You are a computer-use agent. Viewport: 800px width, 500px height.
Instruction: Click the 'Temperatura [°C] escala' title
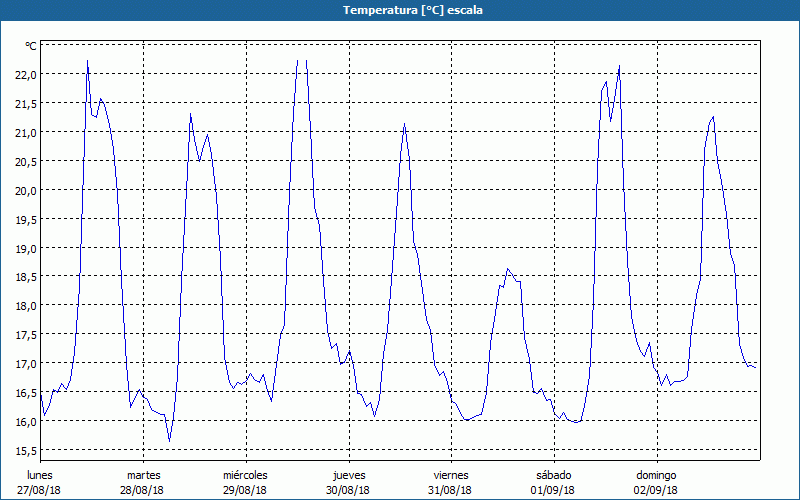coord(413,10)
